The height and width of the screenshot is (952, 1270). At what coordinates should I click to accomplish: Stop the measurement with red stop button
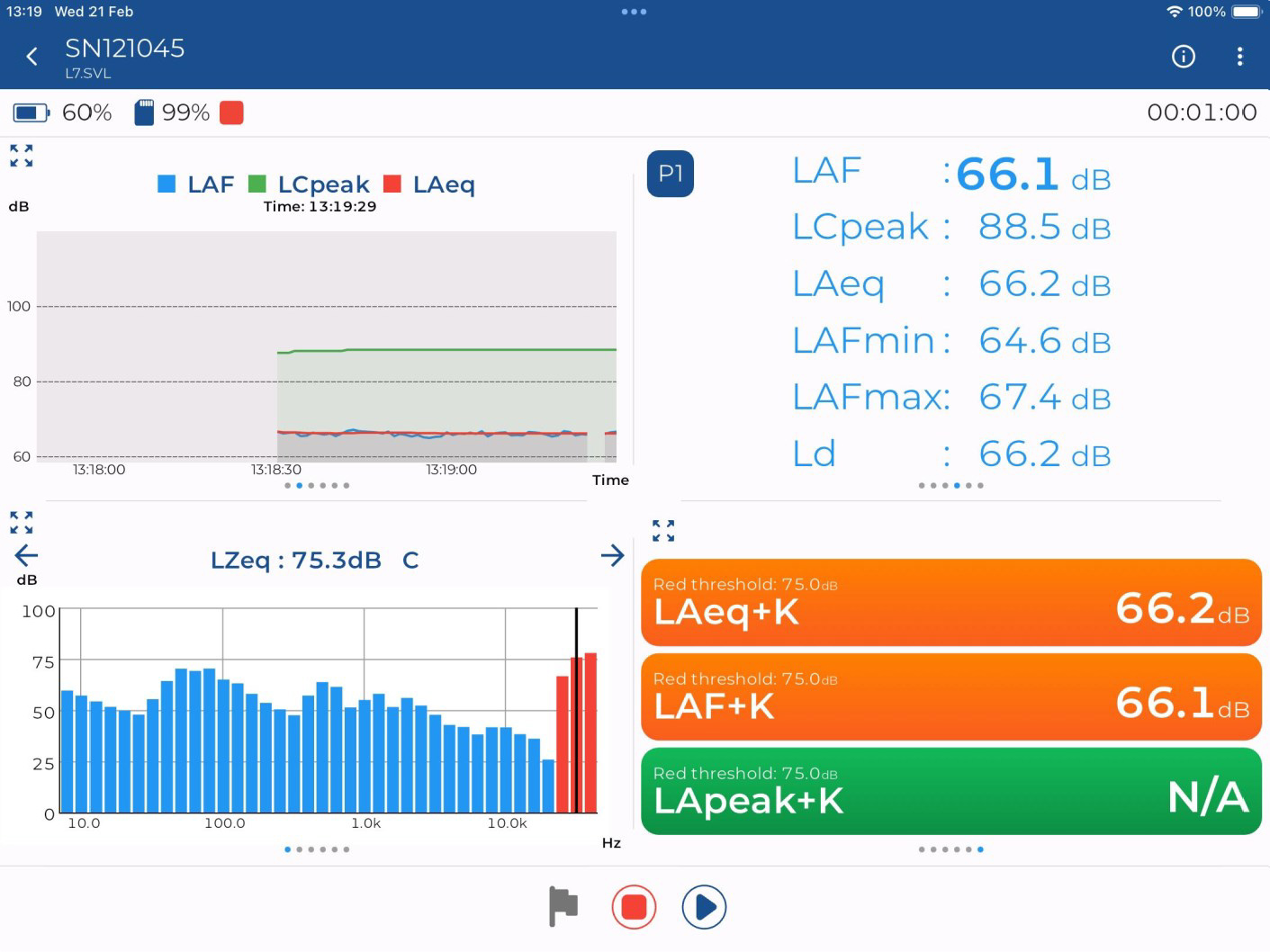[x=634, y=907]
